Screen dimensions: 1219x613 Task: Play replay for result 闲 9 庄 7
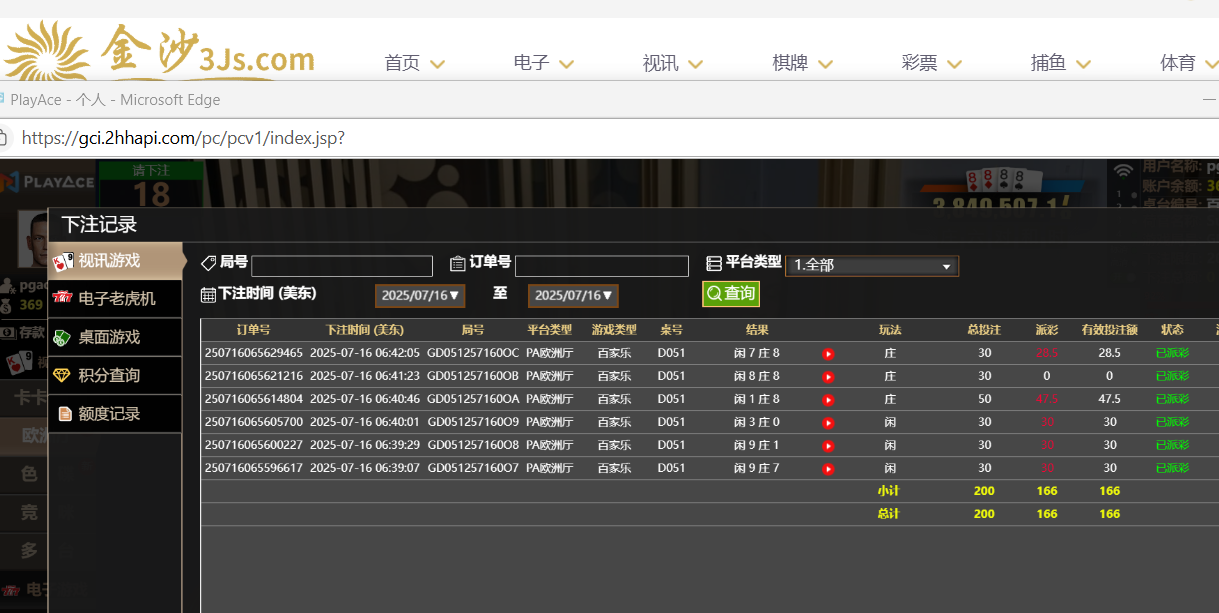[828, 469]
